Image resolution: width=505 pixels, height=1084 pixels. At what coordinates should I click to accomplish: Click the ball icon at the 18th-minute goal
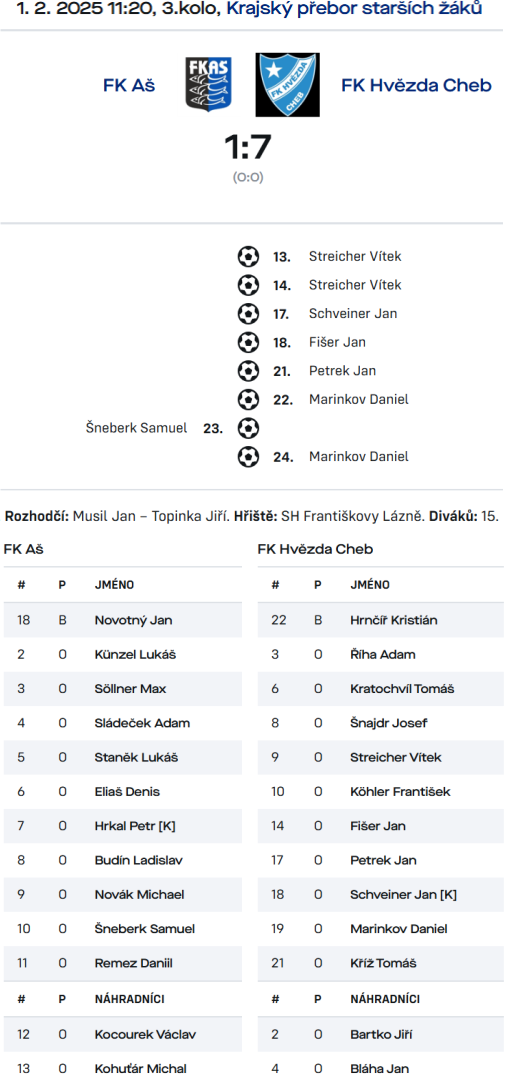click(x=248, y=342)
